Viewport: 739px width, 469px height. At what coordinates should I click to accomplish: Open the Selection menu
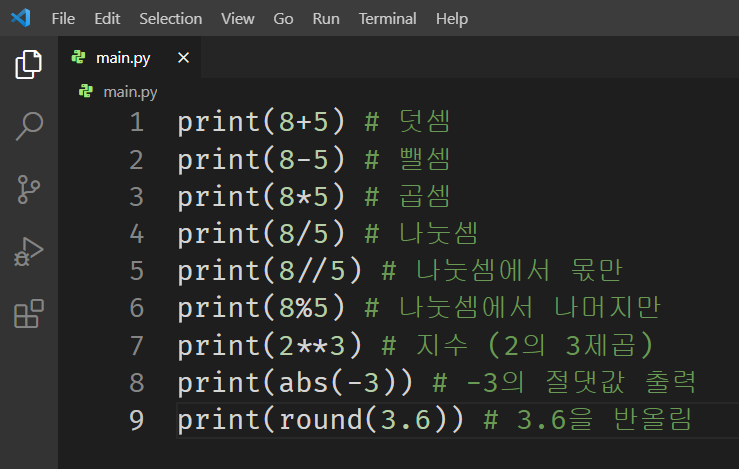tap(171, 18)
